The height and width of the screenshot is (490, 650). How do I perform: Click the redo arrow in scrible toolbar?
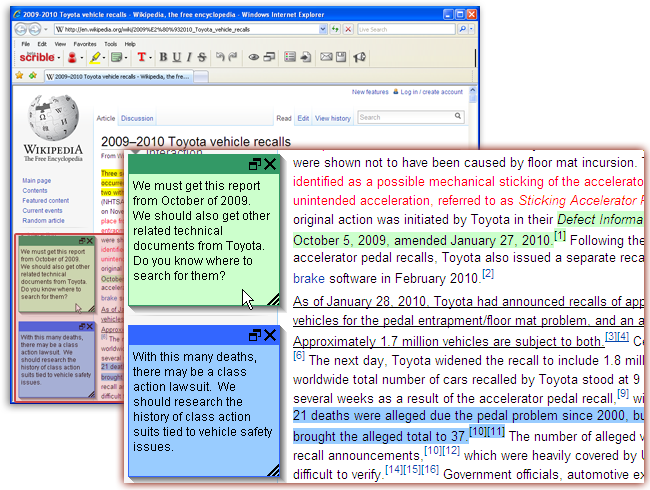pyautogui.click(x=233, y=57)
